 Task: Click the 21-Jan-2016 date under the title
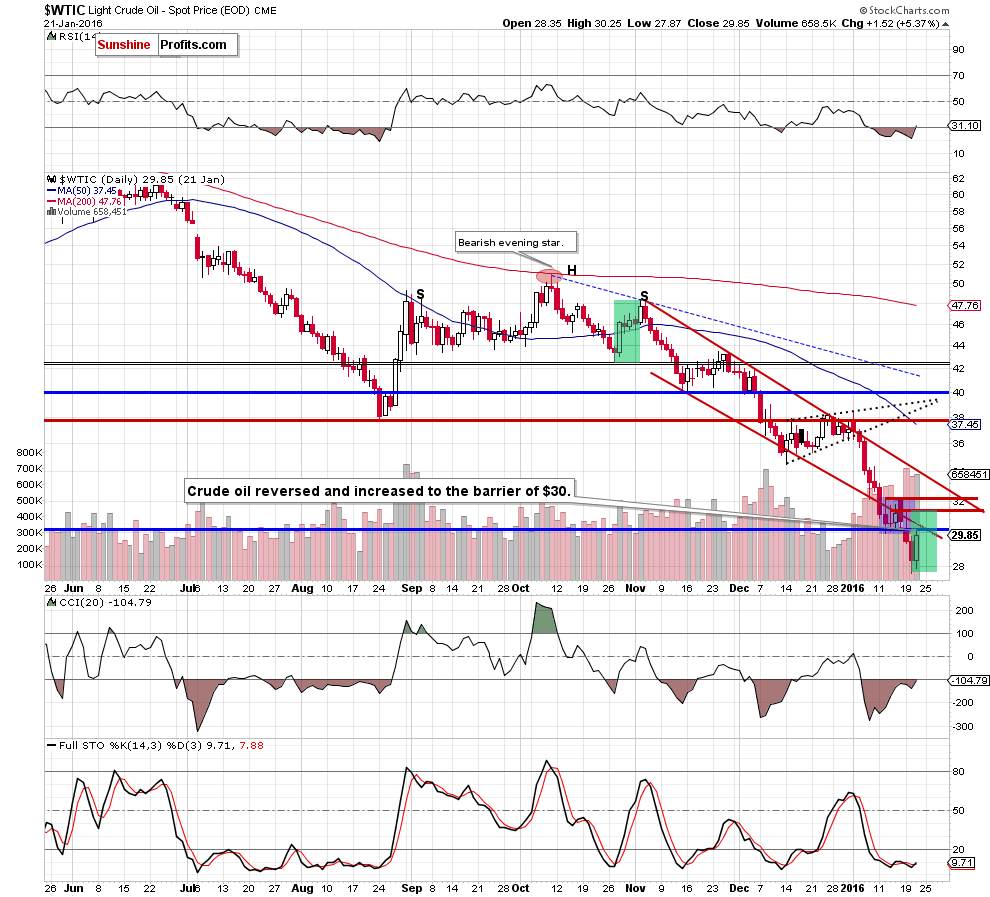click(x=73, y=23)
